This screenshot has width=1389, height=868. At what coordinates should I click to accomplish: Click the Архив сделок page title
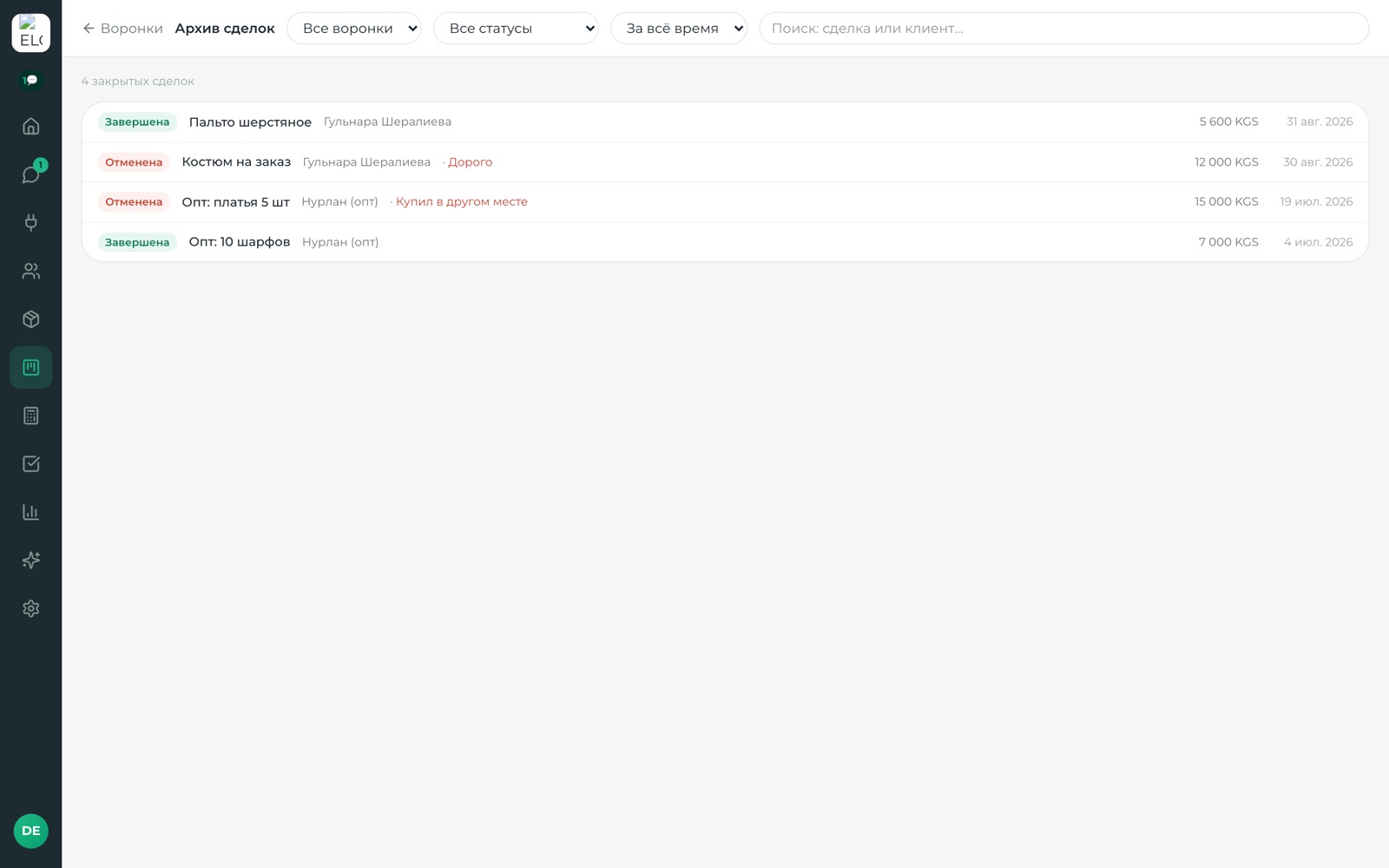tap(225, 29)
